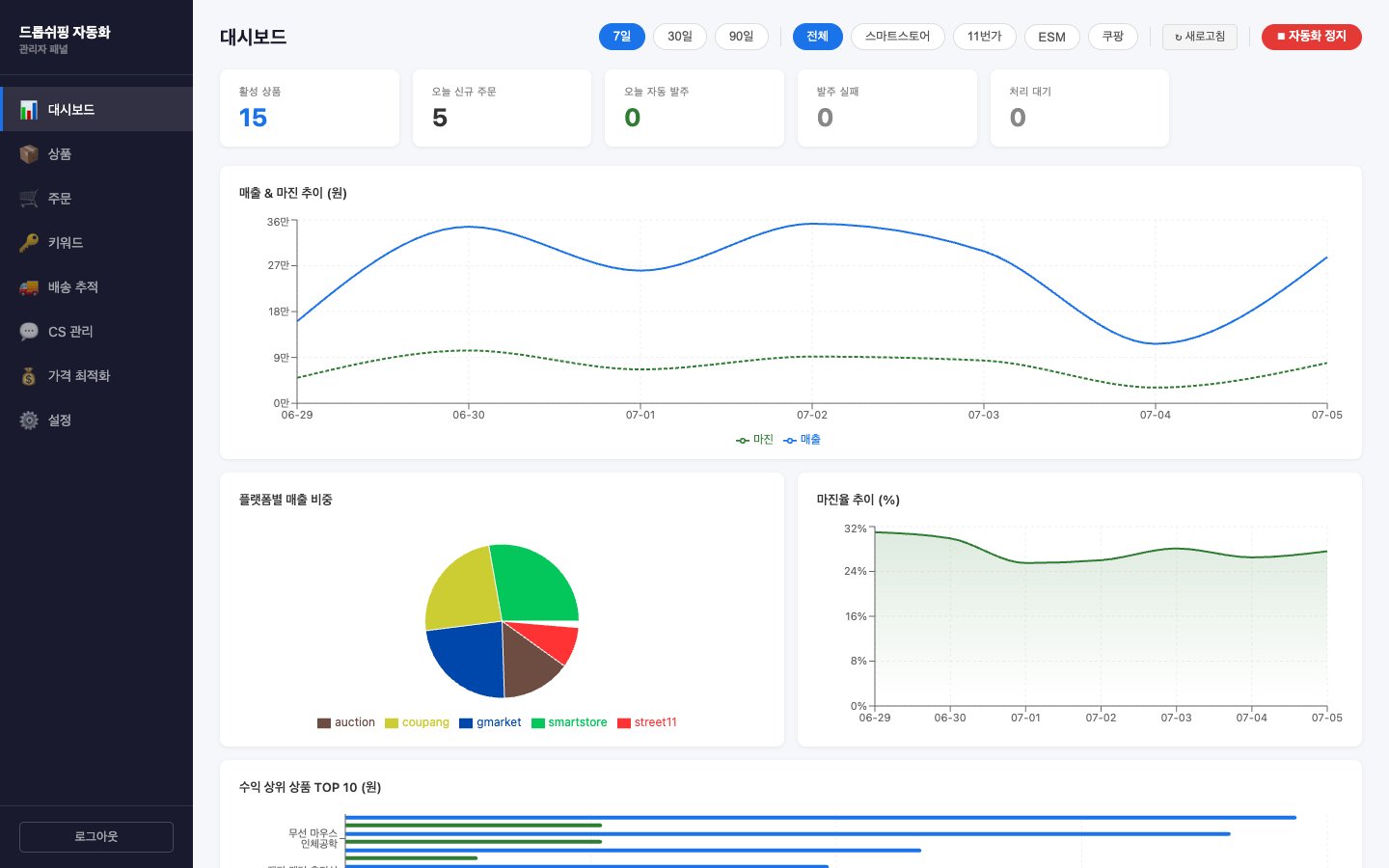The width and height of the screenshot is (1389, 868).
Task: Click the 가격 최적화 money bag icon
Action: [29, 376]
